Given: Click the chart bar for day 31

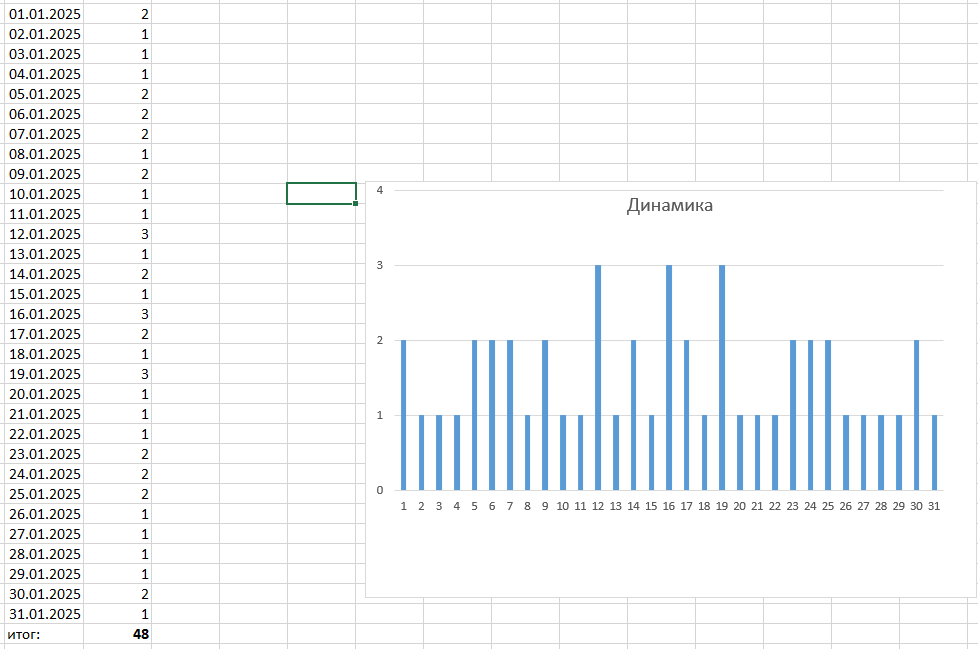Looking at the screenshot, I should (x=934, y=453).
